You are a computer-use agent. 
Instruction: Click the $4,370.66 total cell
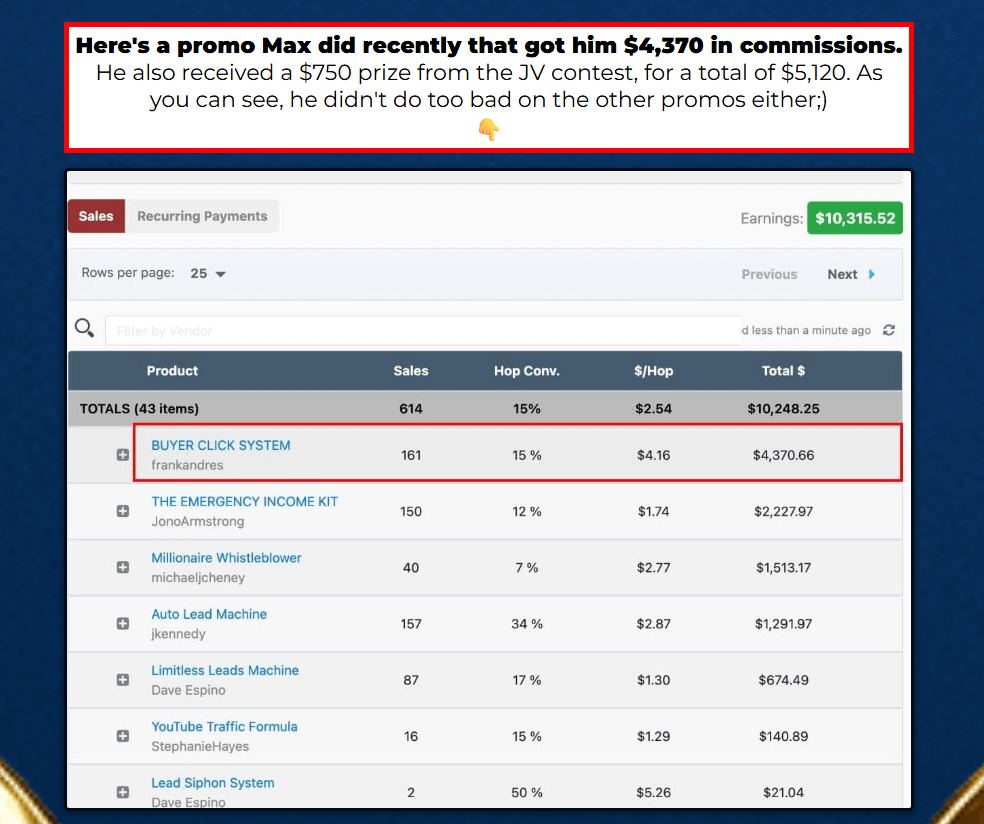(783, 455)
